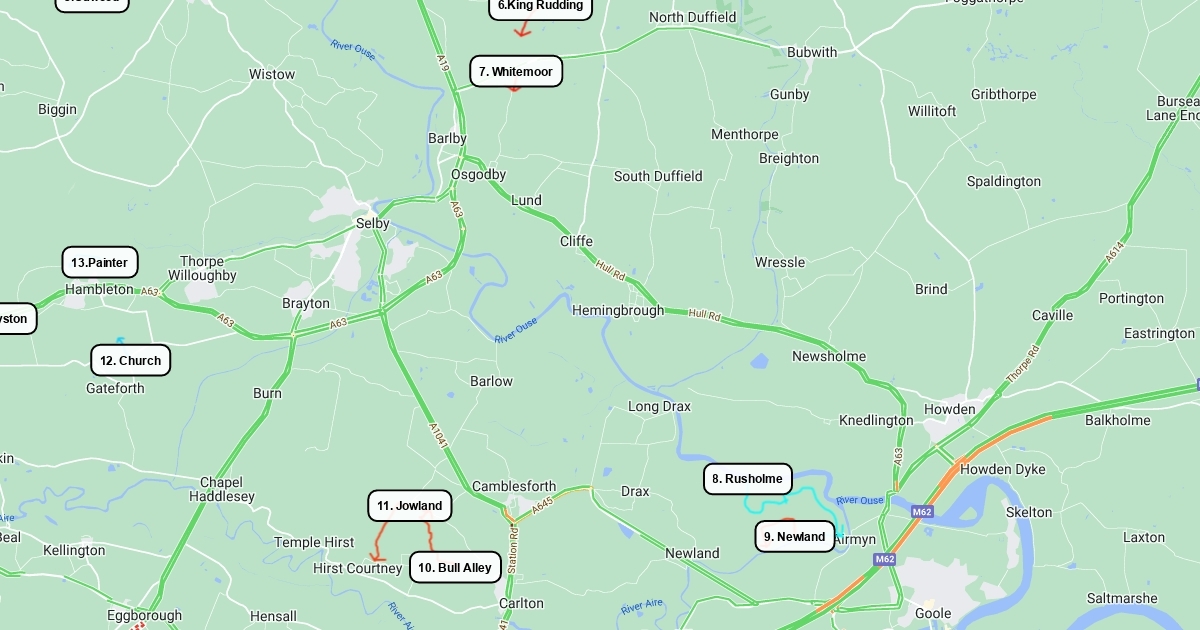Click the 10. Bull Alley label
1200x630 pixels.
[455, 567]
